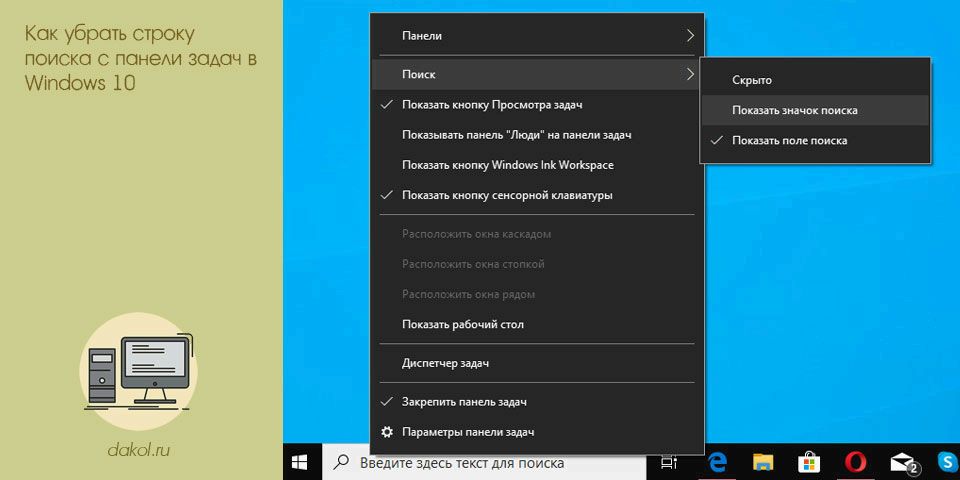Expand the Панели submenu arrow
The width and height of the screenshot is (960, 480).
pos(691,36)
